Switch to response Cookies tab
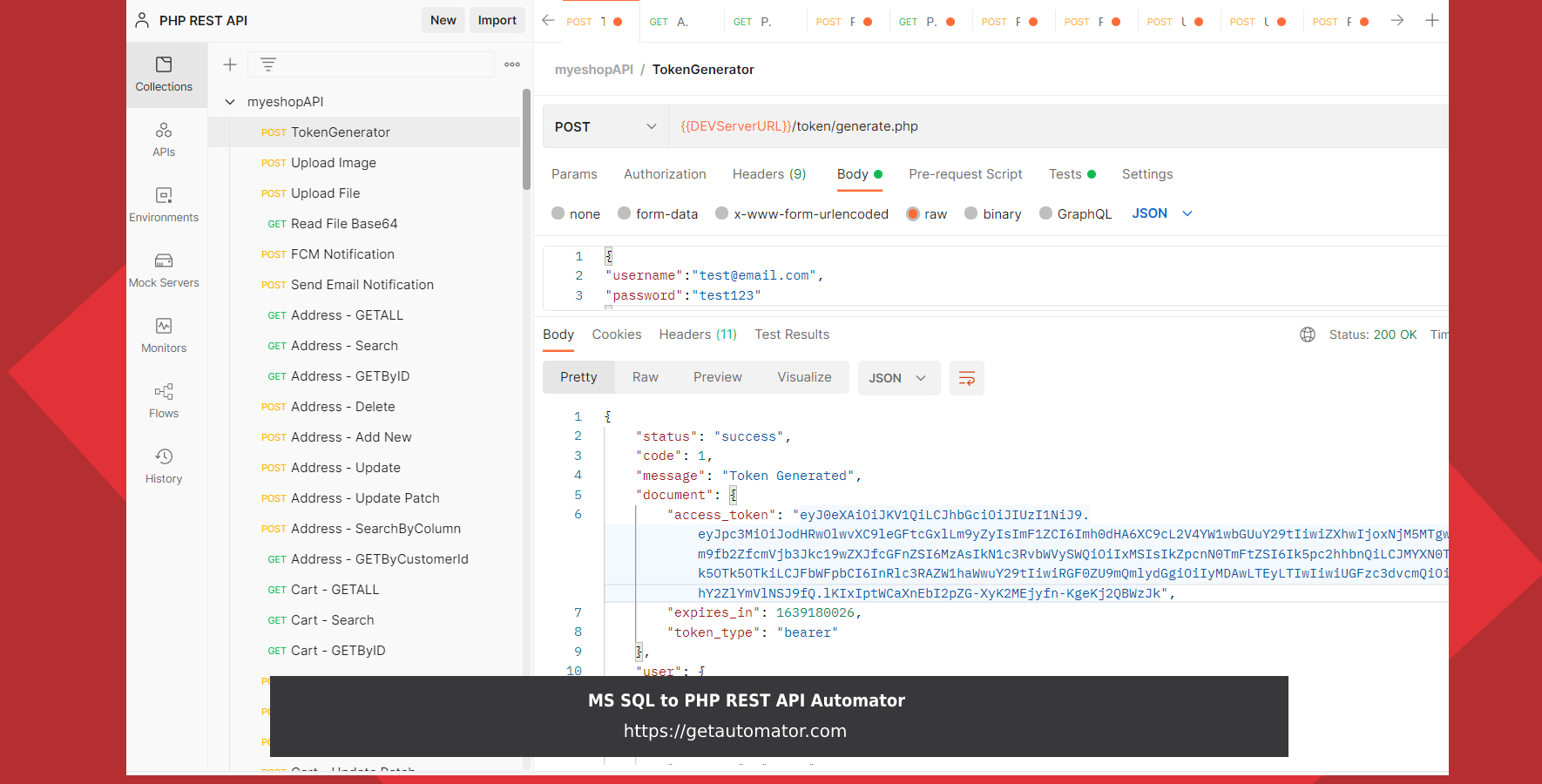The height and width of the screenshot is (784, 1542). [x=617, y=335]
